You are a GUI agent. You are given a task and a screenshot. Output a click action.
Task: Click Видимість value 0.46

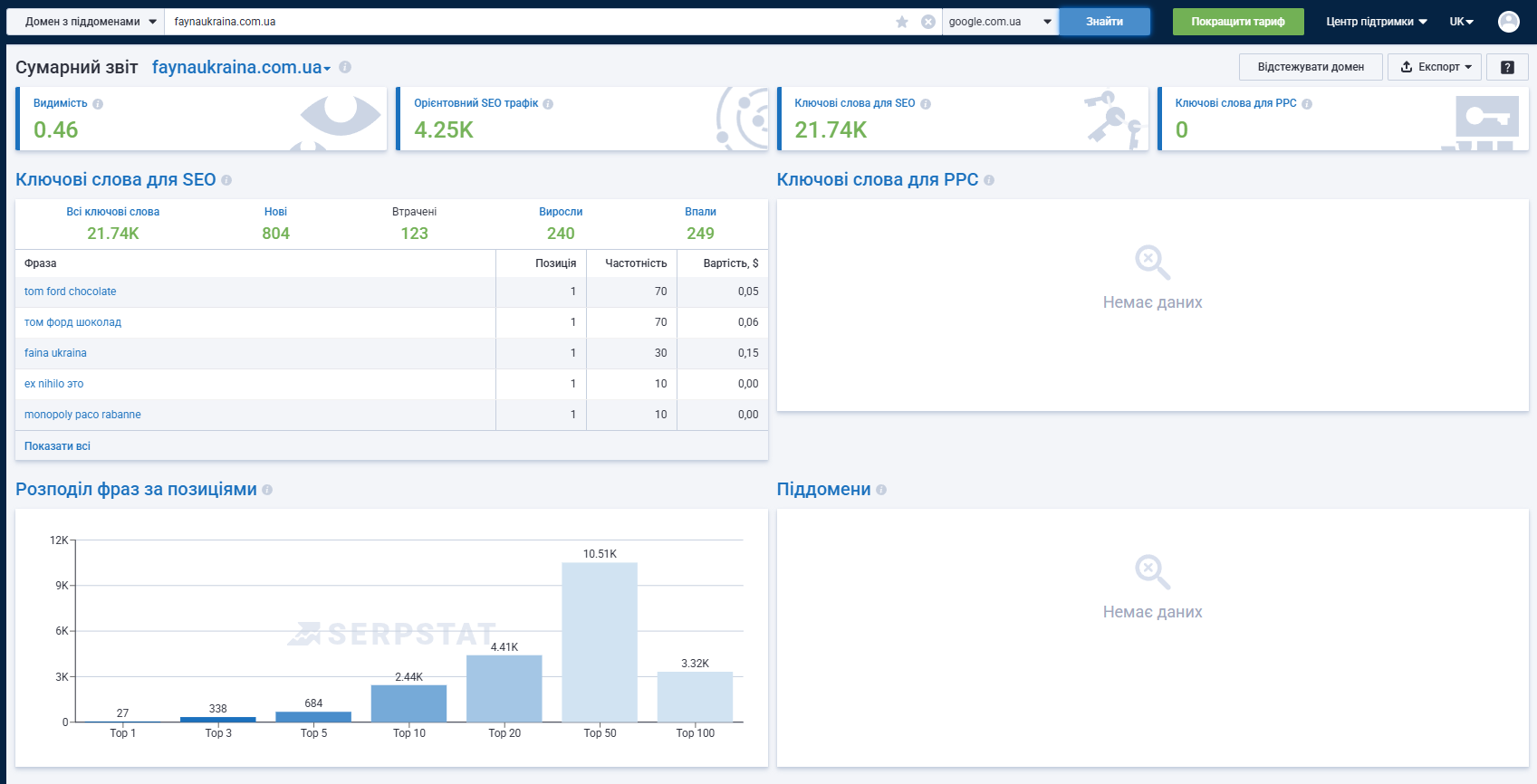(56, 129)
